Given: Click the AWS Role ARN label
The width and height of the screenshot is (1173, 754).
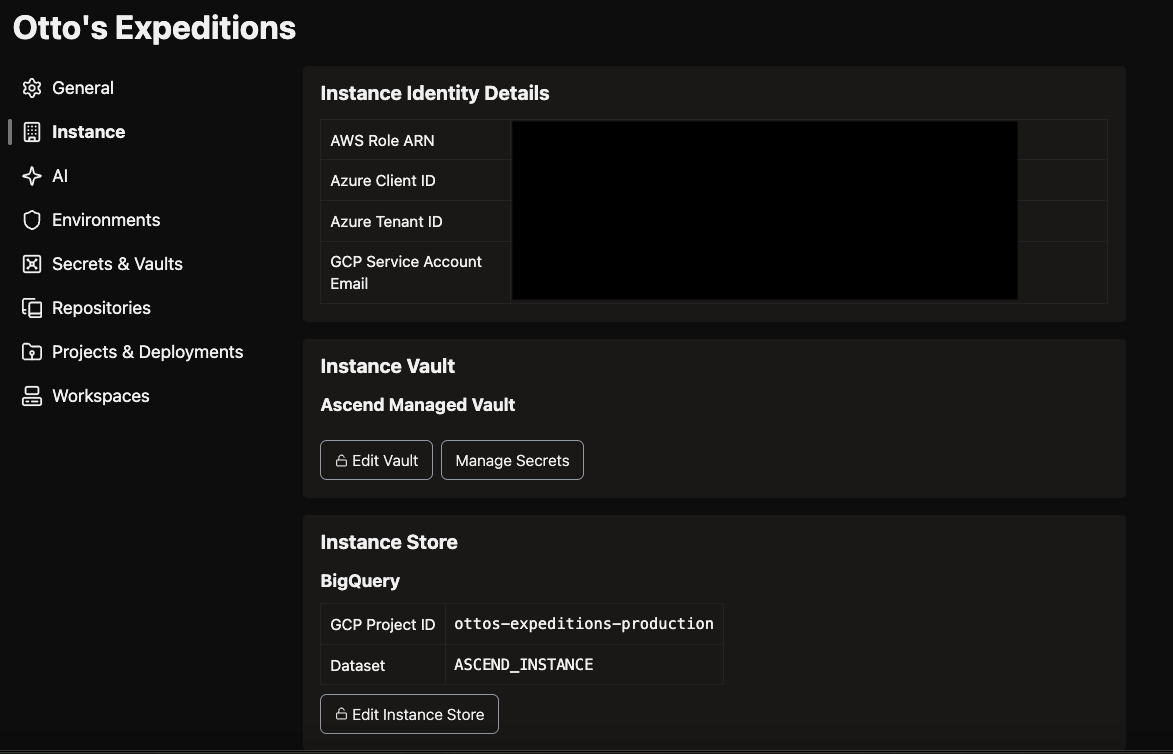Looking at the screenshot, I should [382, 141].
